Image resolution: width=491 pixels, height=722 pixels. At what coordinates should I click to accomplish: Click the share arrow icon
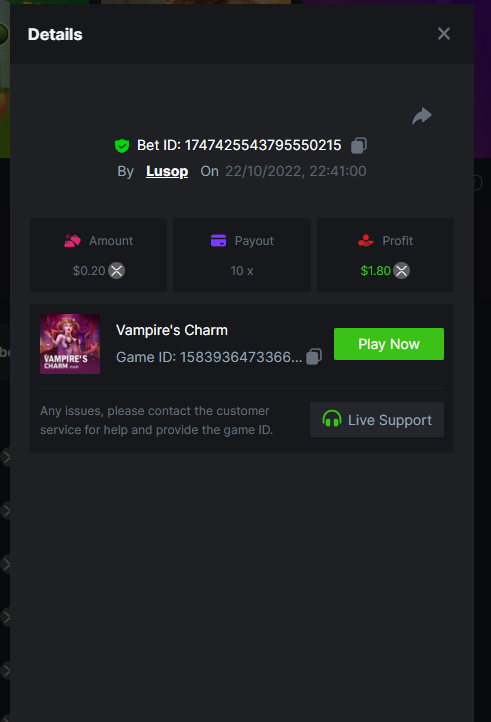point(422,116)
